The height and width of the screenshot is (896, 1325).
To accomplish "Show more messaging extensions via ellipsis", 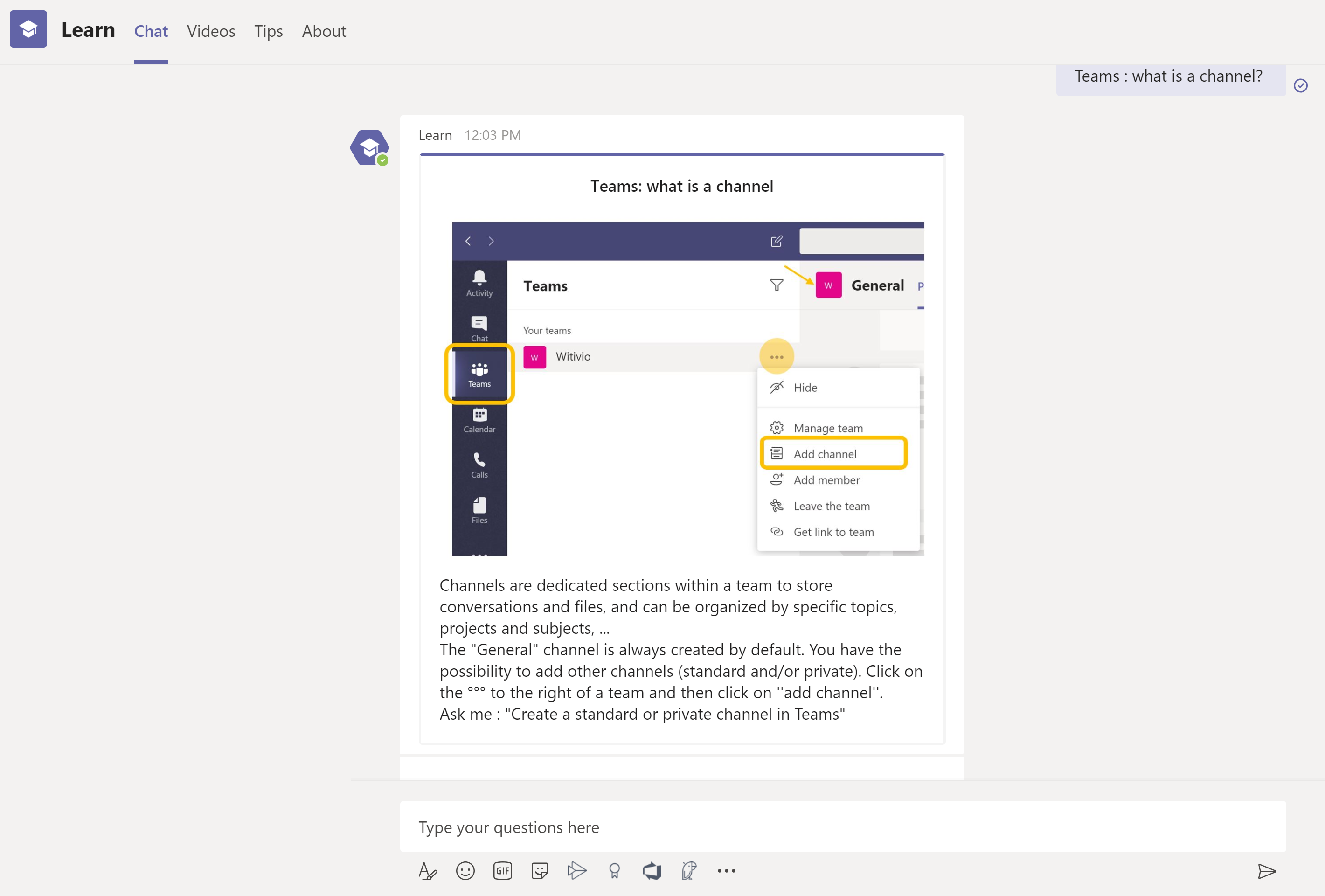I will click(x=726, y=871).
